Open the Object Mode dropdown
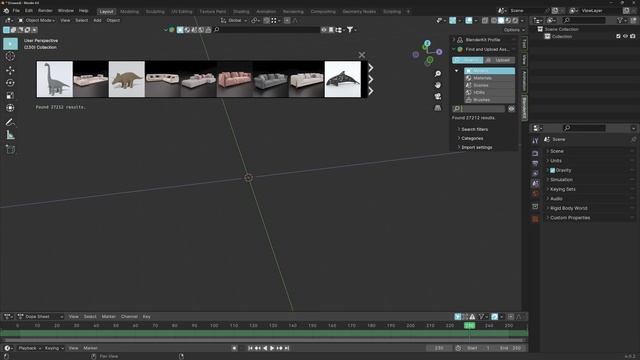 [x=37, y=20]
